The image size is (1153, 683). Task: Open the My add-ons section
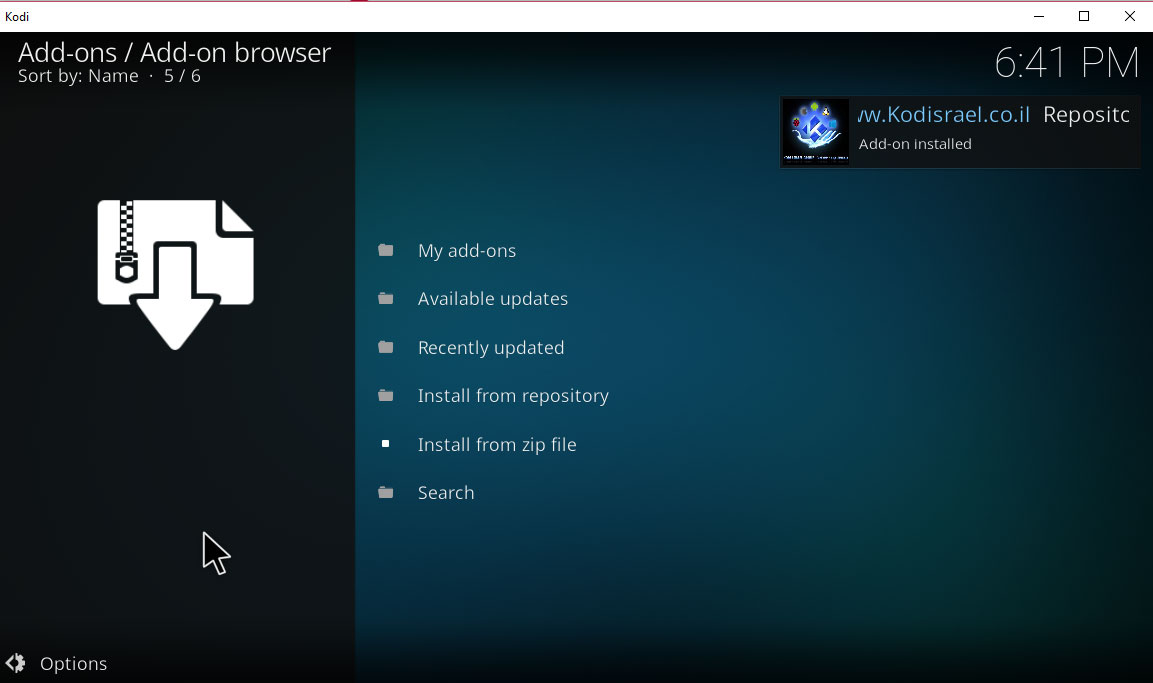coord(466,250)
